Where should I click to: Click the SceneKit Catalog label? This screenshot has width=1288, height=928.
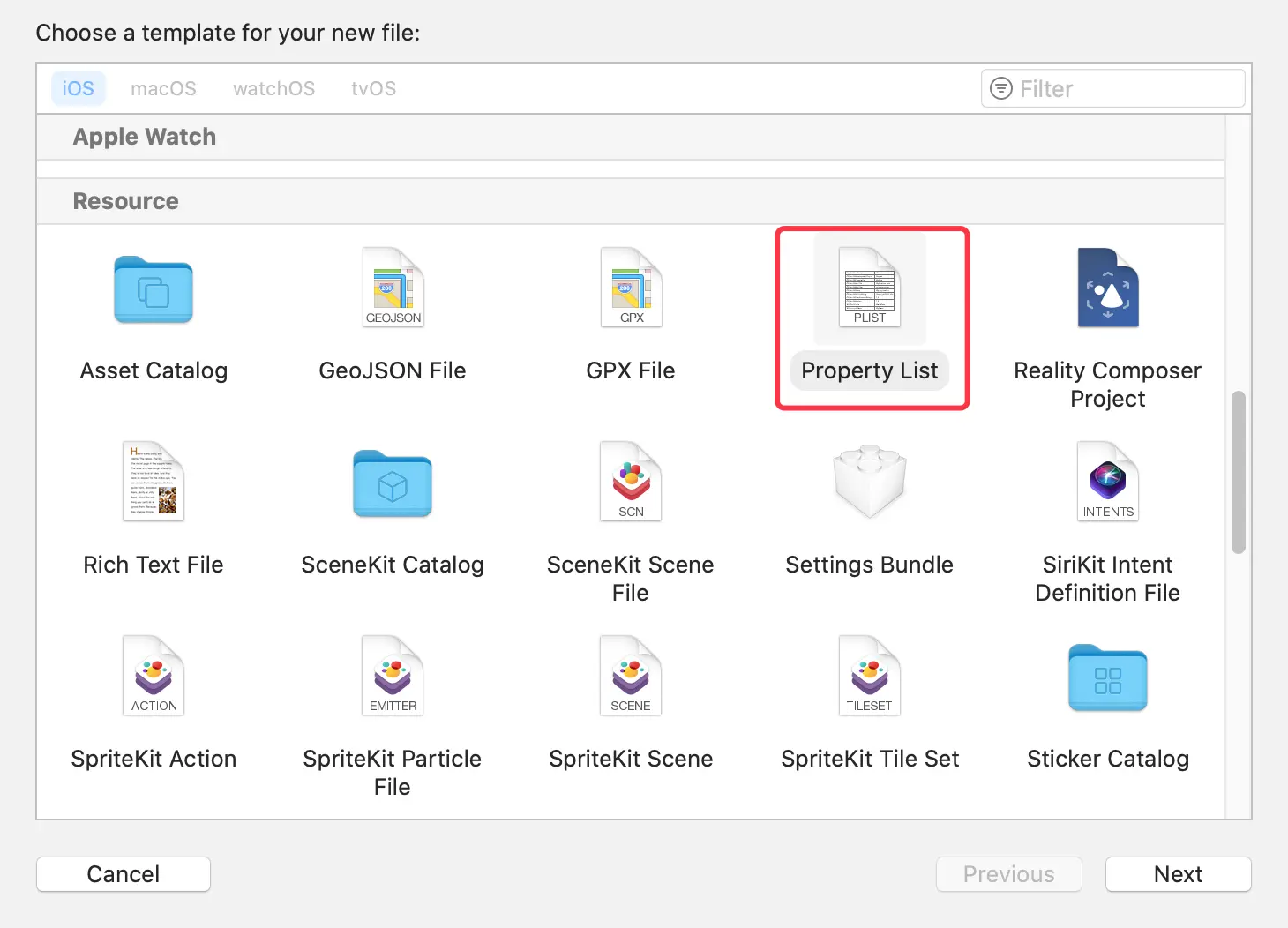pyautogui.click(x=393, y=565)
